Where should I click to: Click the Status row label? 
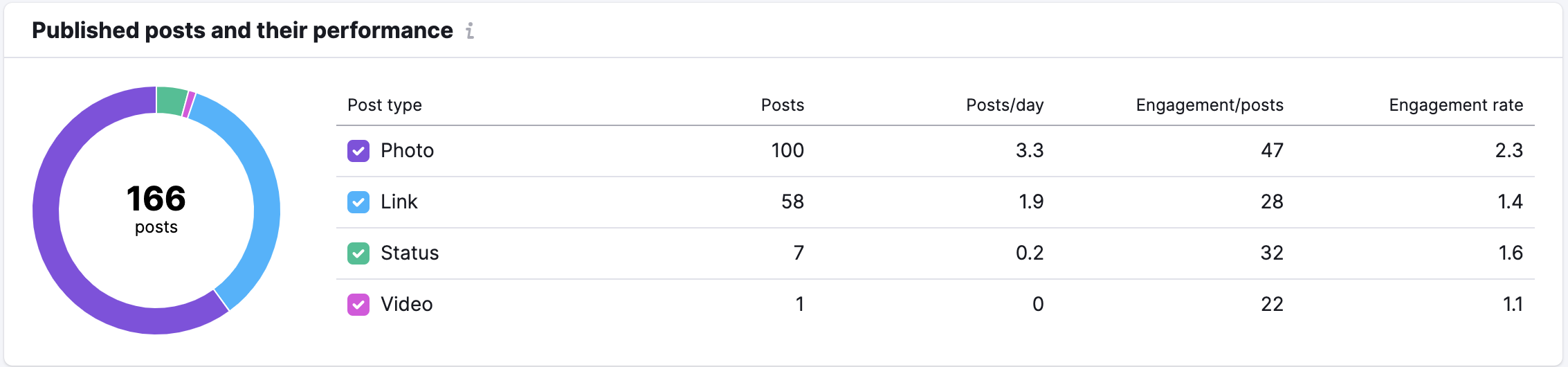click(409, 253)
